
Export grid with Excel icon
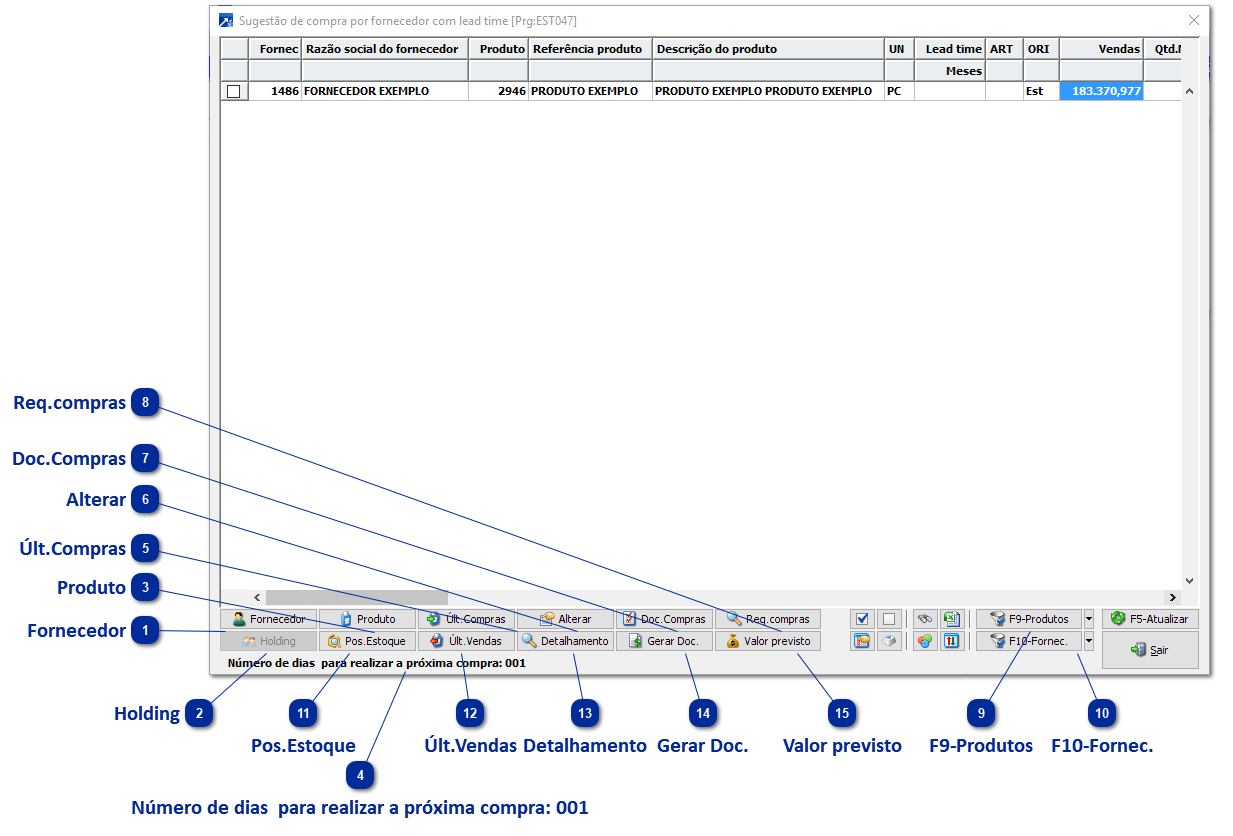pos(951,619)
